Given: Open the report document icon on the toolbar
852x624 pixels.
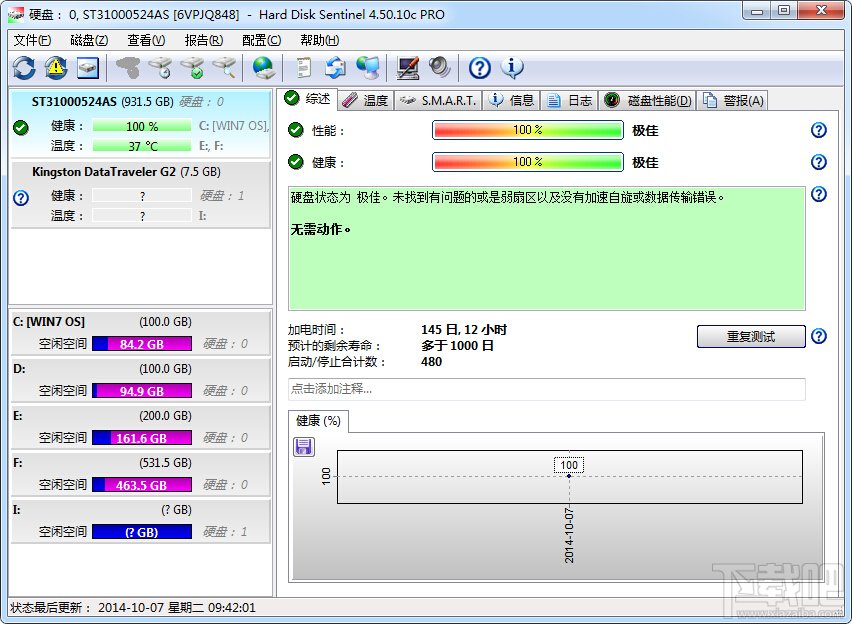Looking at the screenshot, I should pyautogui.click(x=303, y=67).
